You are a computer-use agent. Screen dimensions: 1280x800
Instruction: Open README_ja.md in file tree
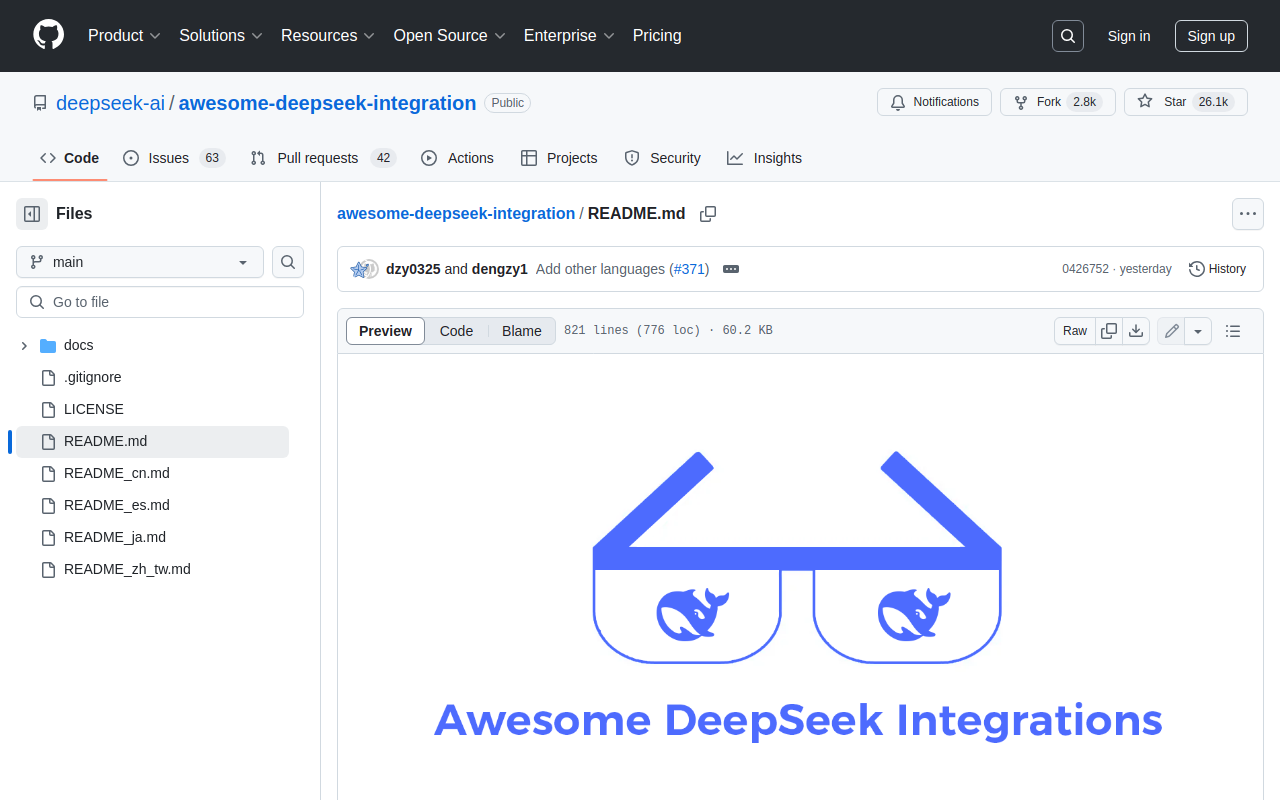click(152, 537)
